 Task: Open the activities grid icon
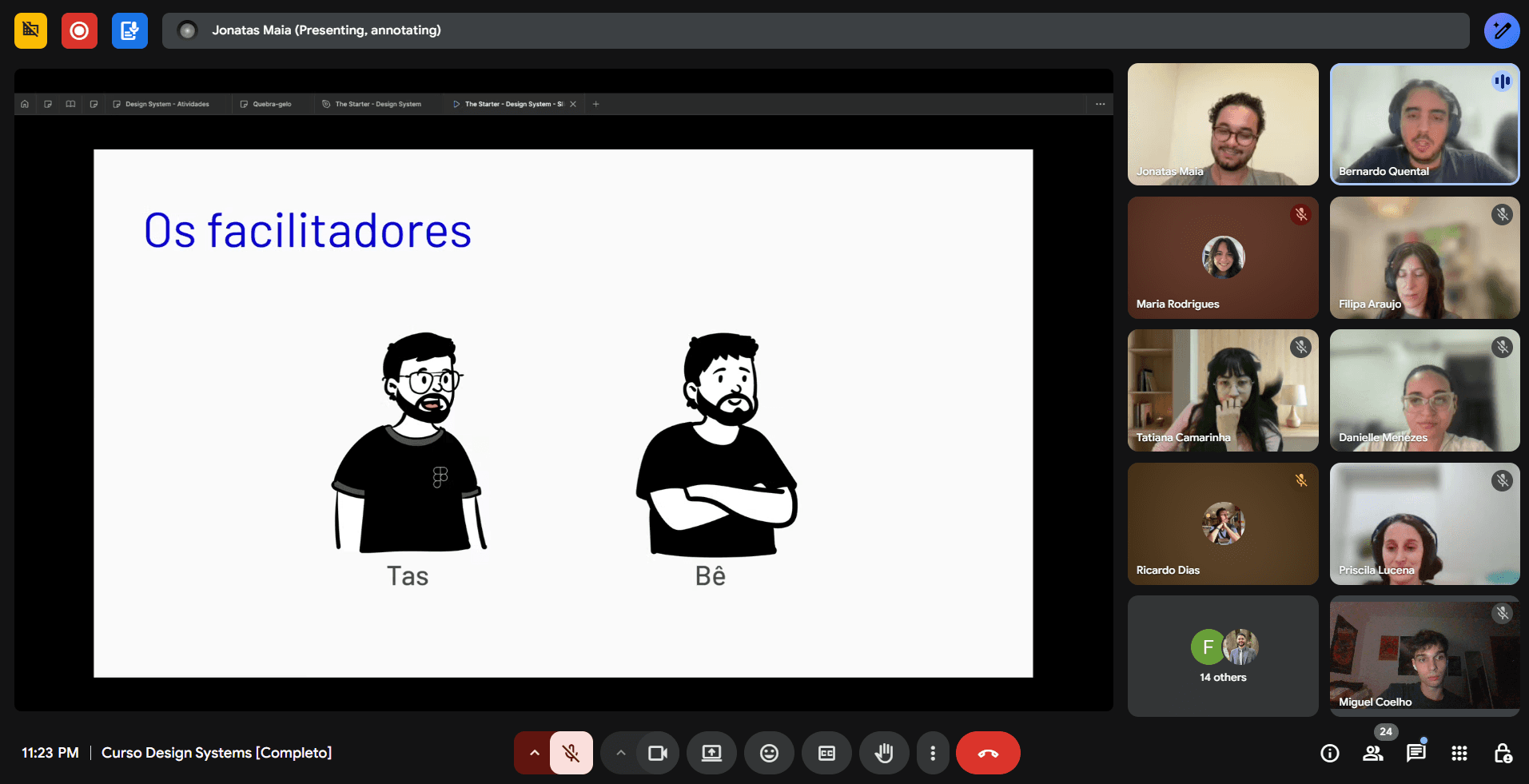1459,753
